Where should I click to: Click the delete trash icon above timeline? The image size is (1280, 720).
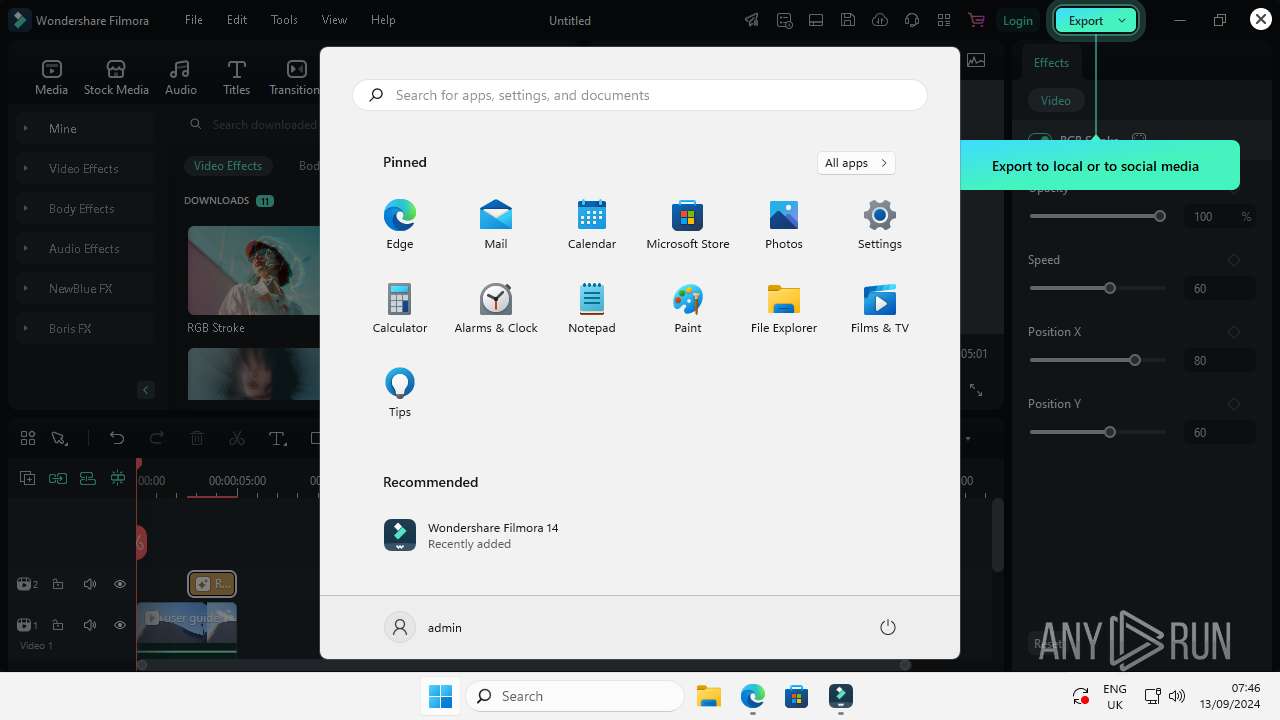coord(197,438)
